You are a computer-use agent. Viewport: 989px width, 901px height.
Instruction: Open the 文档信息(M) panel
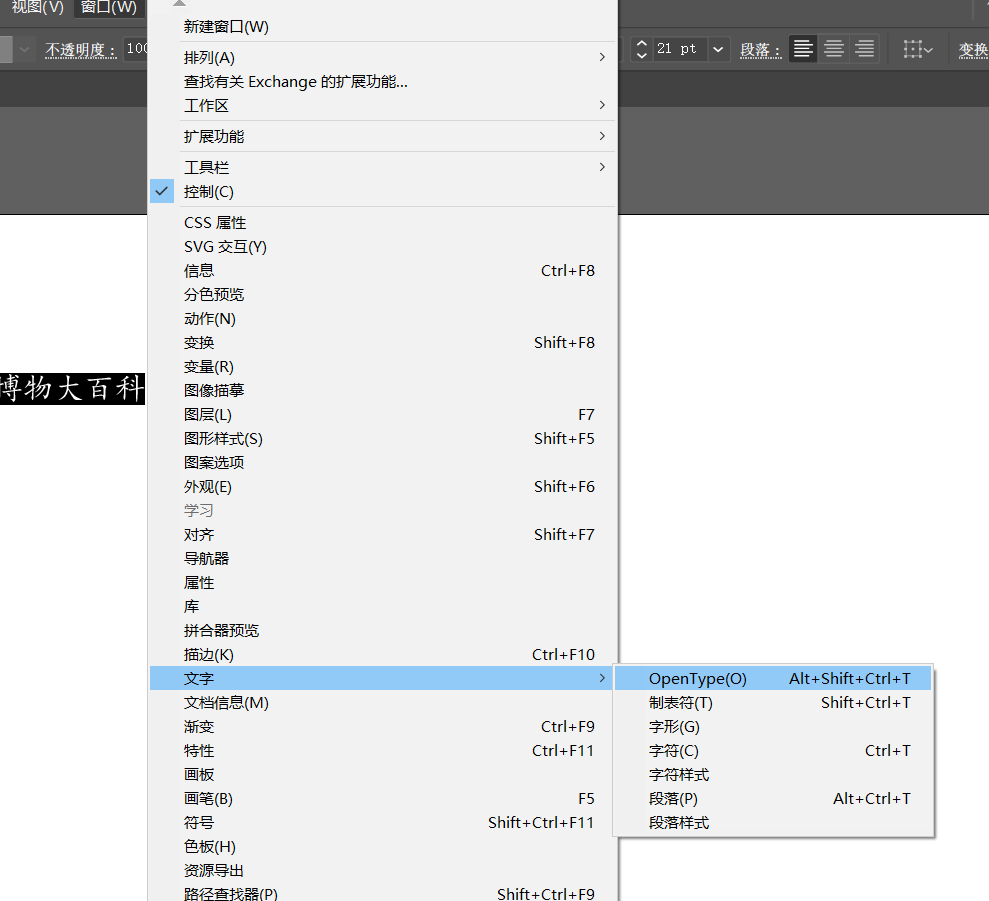pyautogui.click(x=382, y=702)
